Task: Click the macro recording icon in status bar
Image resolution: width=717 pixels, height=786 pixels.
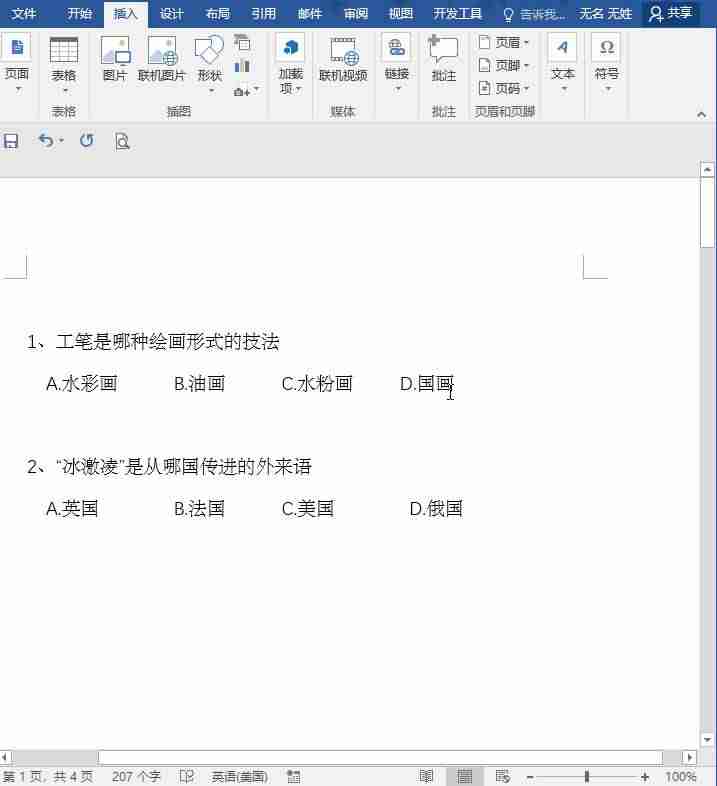Action: tap(294, 776)
